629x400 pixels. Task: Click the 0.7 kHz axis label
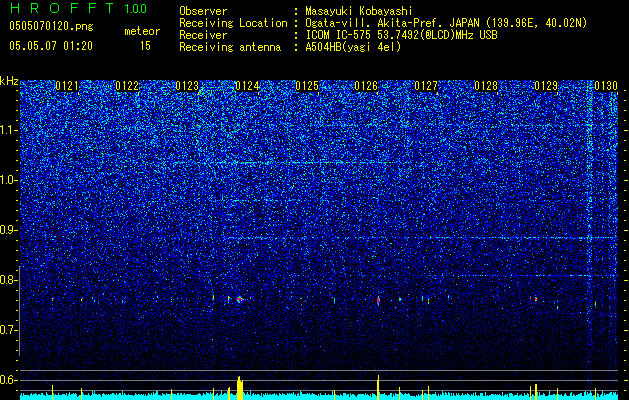[8, 330]
